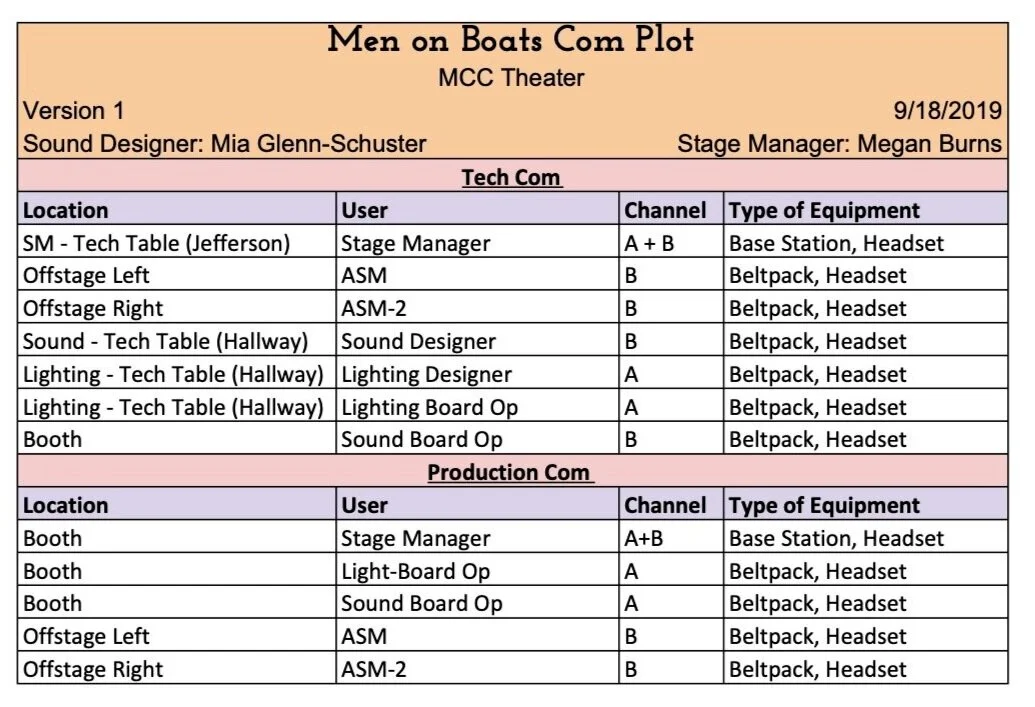Viewport: 1035px width, 707px height.
Task: Select the "Sound - Tech Table (Hallway)" cell
Action: click(165, 341)
